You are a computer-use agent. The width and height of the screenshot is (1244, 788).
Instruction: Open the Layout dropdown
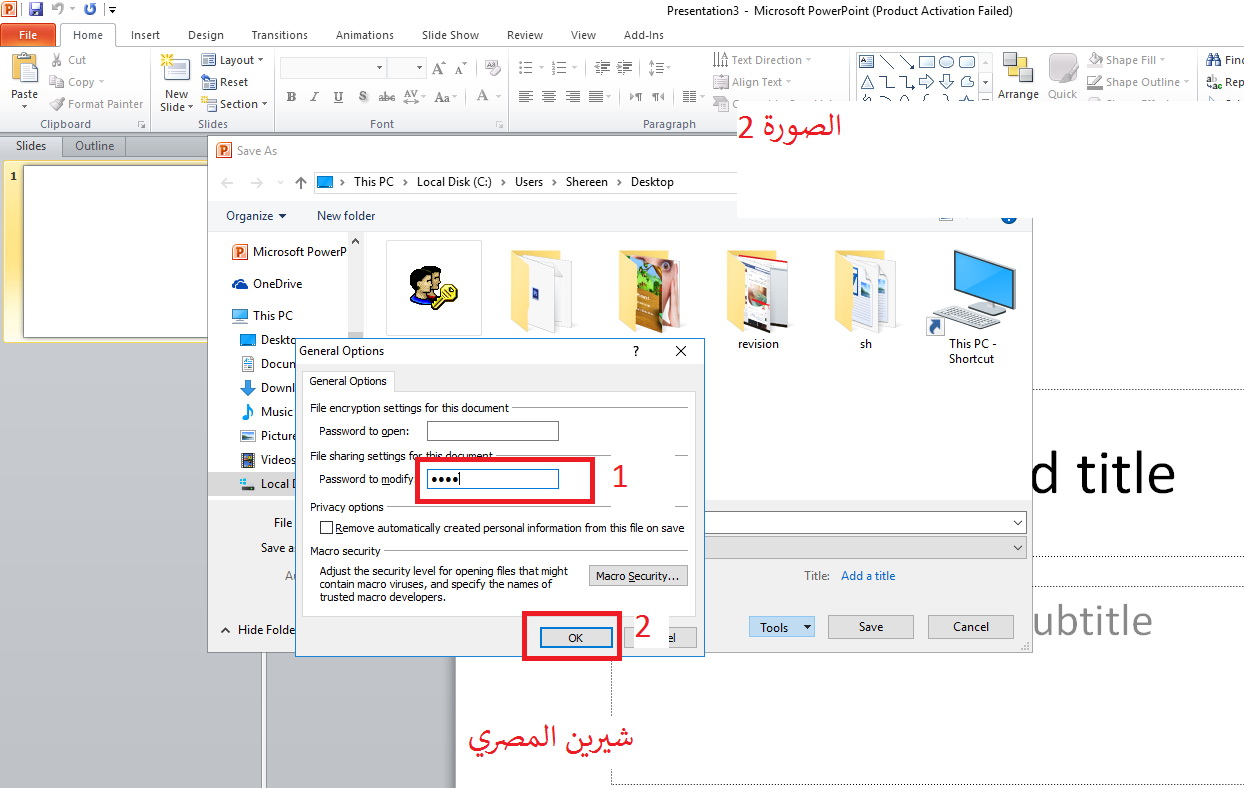pos(232,60)
